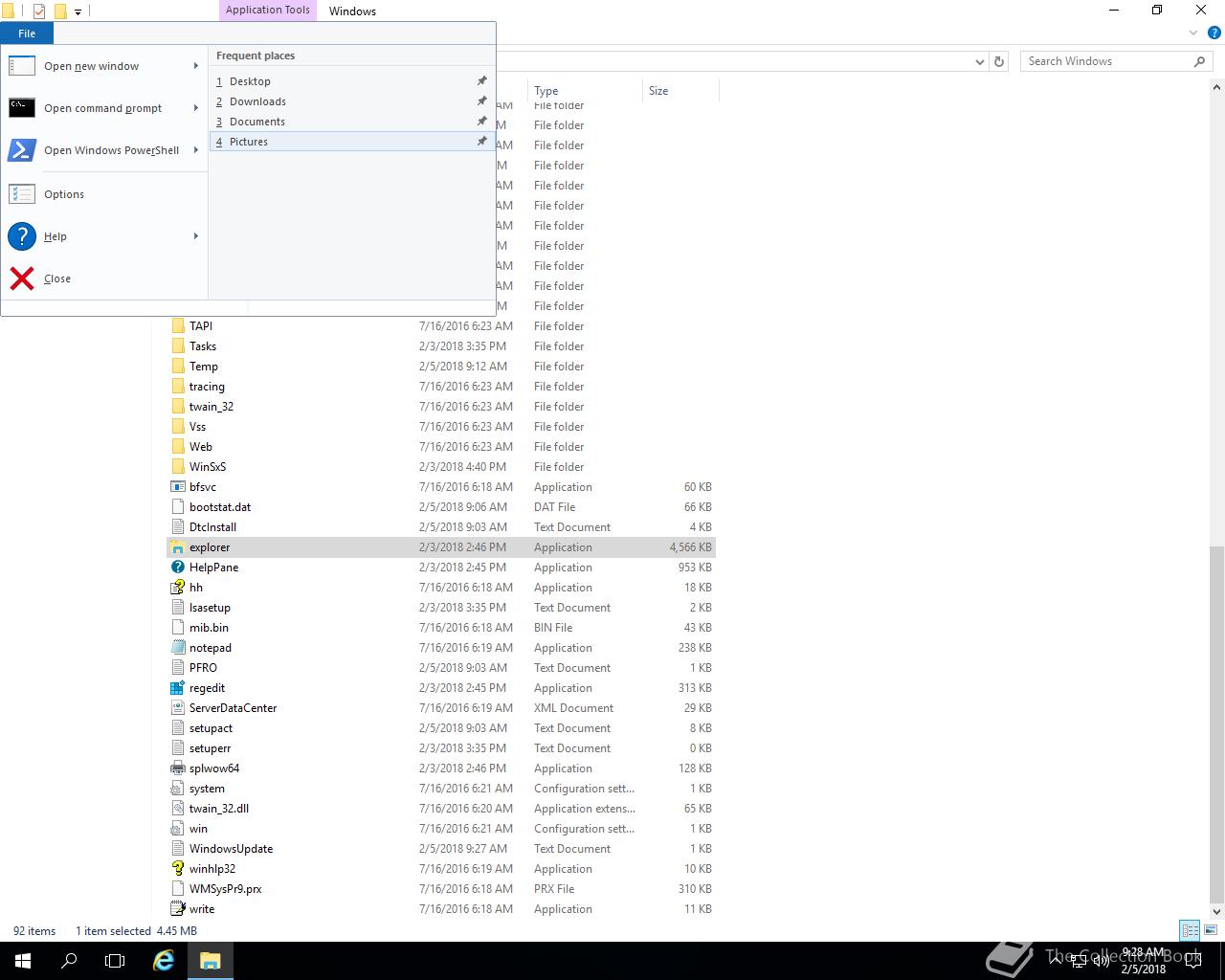Image resolution: width=1225 pixels, height=980 pixels.
Task: Select the bootstat.dat file
Action: coord(220,507)
